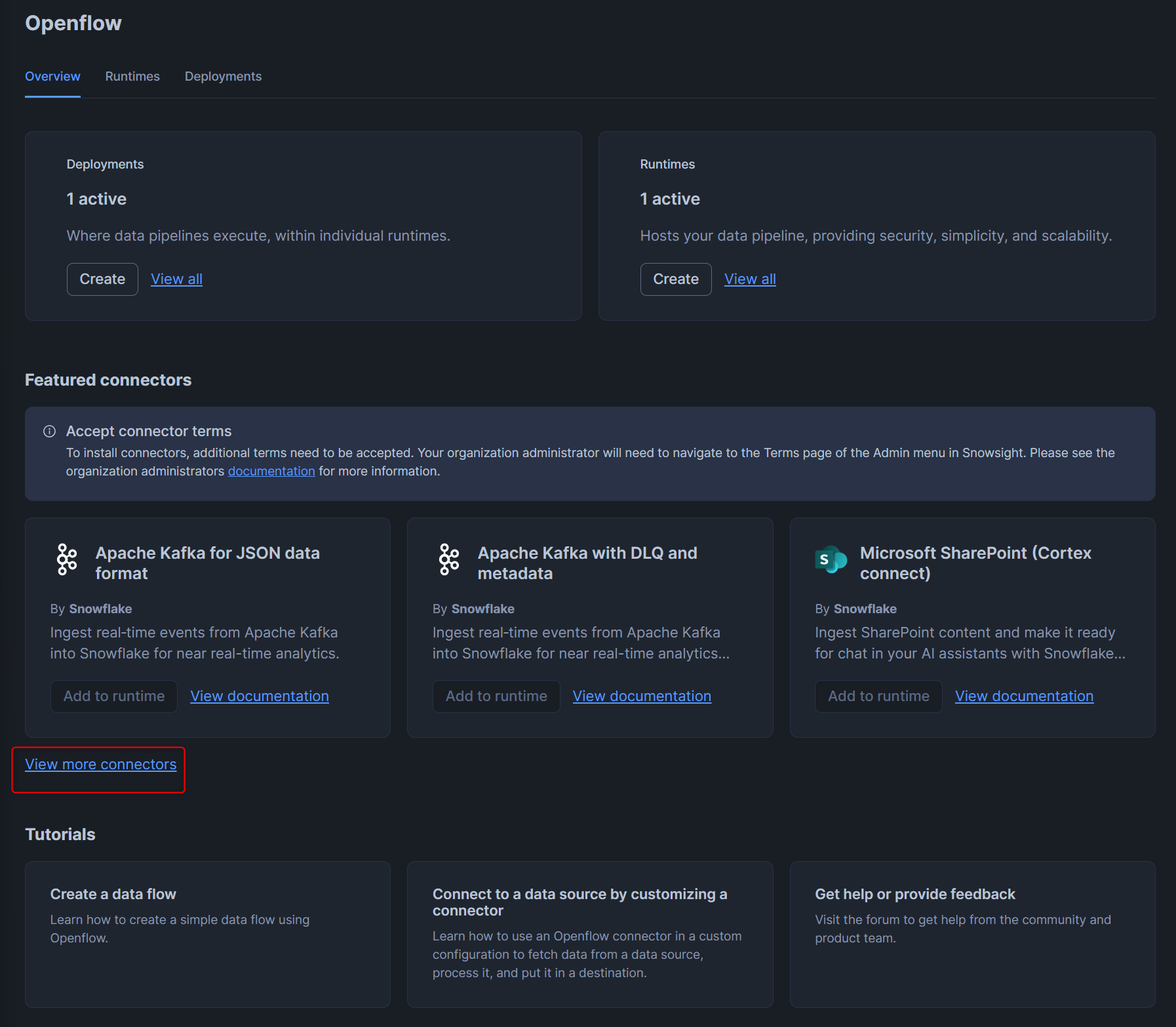Add Kafka DLQ connector to runtime
This screenshot has height=1027, width=1176.
(x=496, y=696)
